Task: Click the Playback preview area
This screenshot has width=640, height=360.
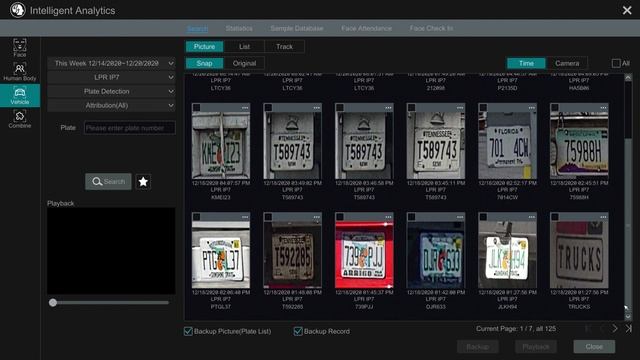Action: click(x=111, y=251)
